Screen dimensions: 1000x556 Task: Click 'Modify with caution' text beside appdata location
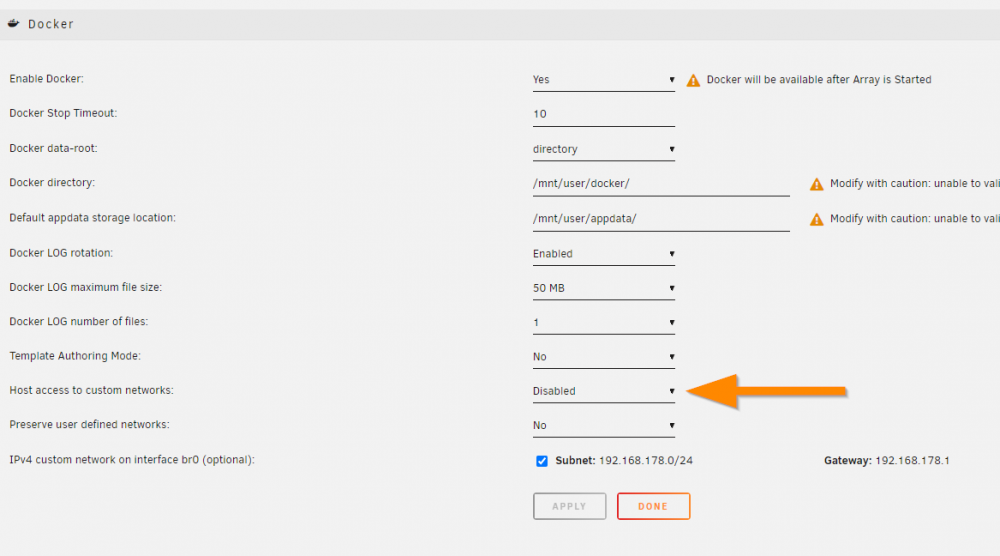point(915,219)
